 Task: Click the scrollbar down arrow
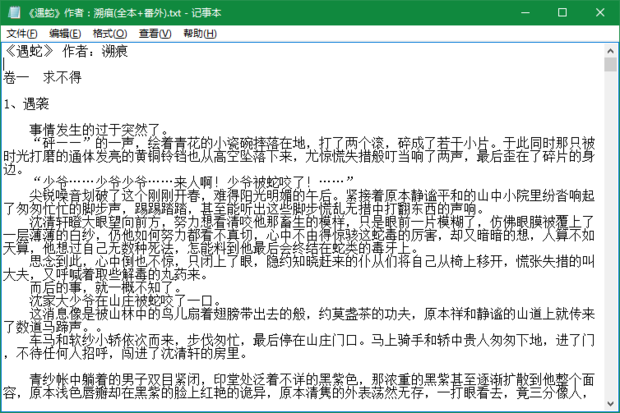click(611, 405)
